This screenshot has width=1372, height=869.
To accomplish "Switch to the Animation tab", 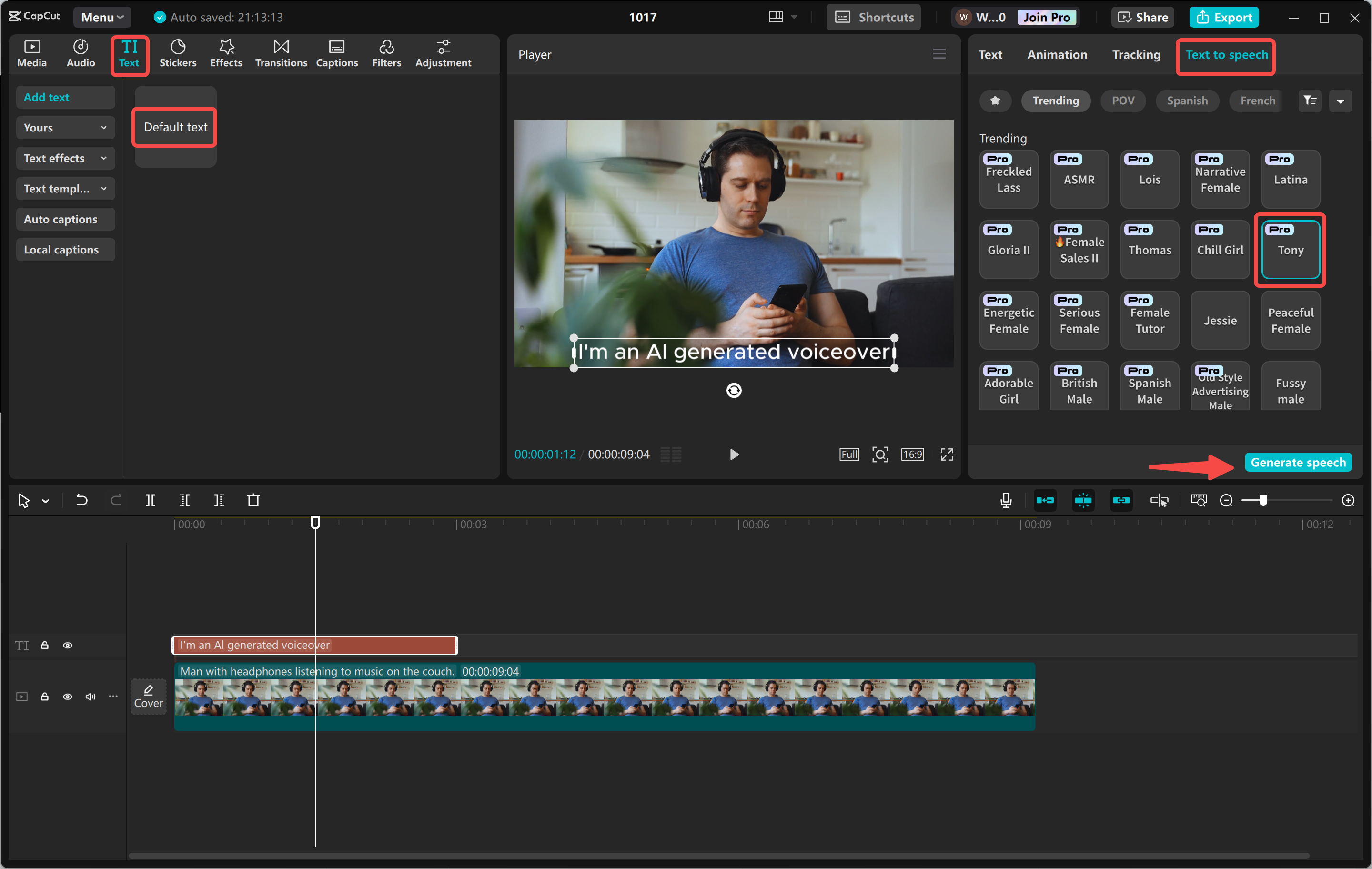I will click(1057, 54).
